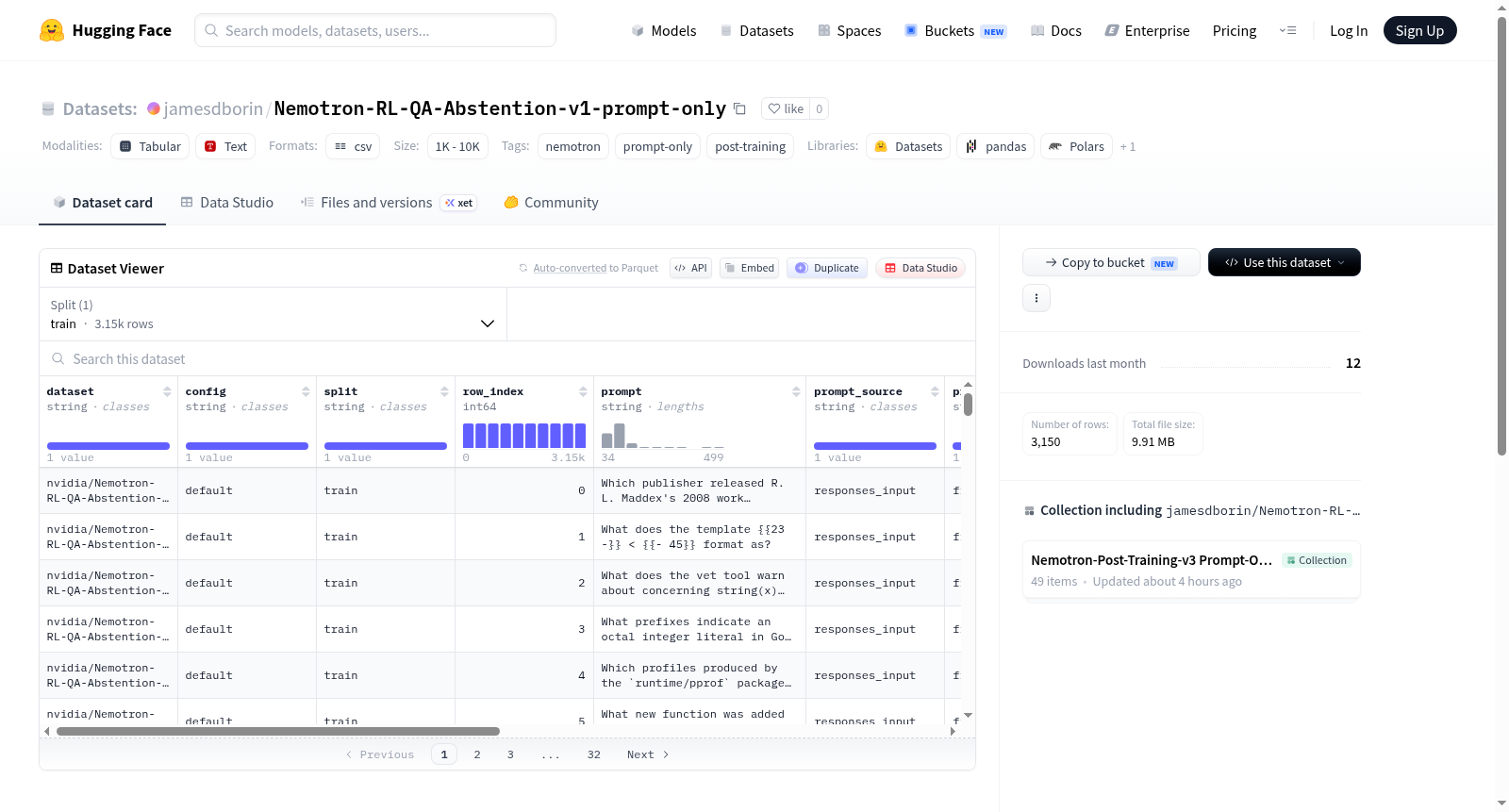Sort the dataset column with arrows icon
This screenshot has height=812, width=1509.
pos(167,391)
